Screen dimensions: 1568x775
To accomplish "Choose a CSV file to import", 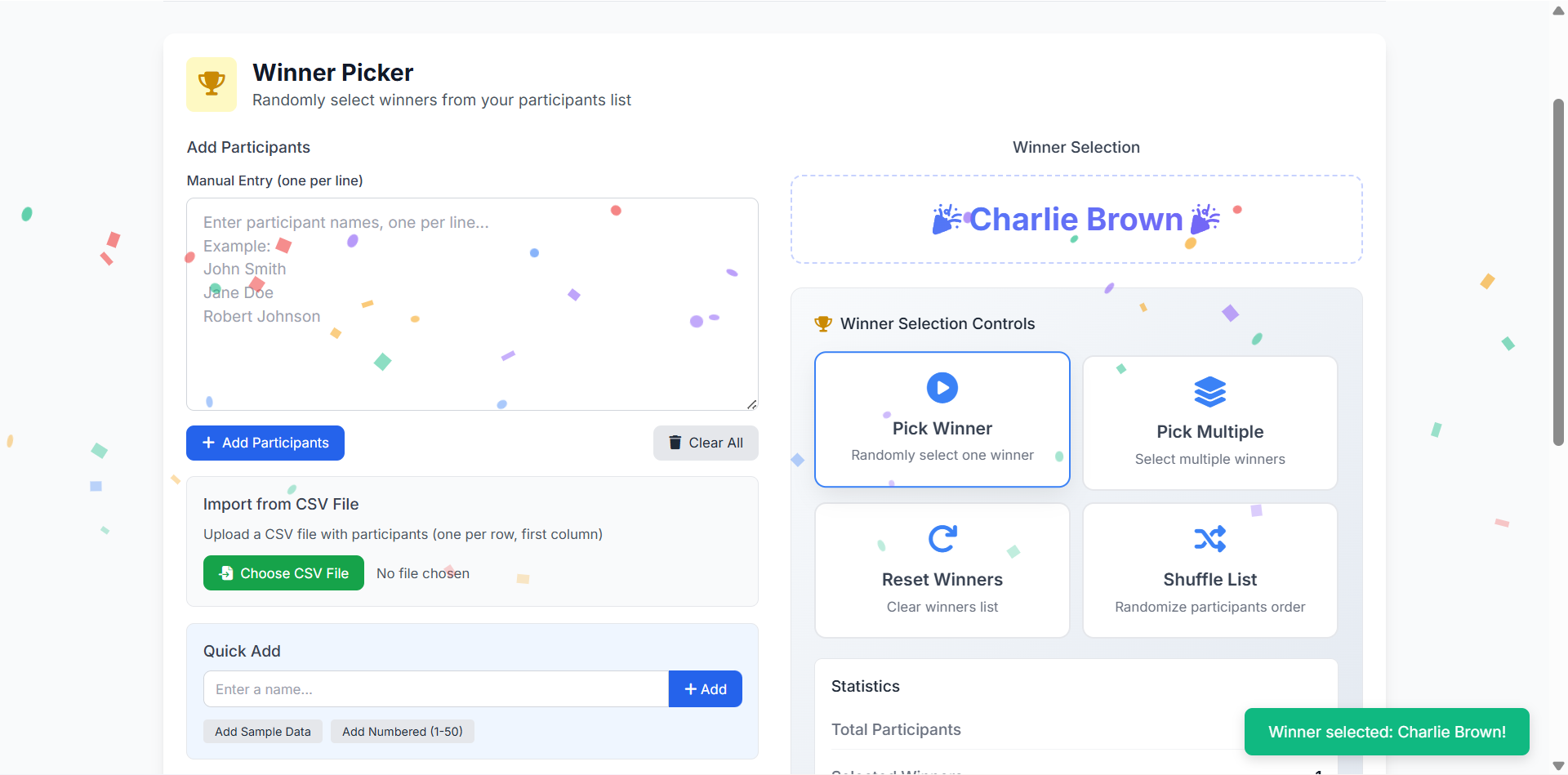I will [283, 573].
